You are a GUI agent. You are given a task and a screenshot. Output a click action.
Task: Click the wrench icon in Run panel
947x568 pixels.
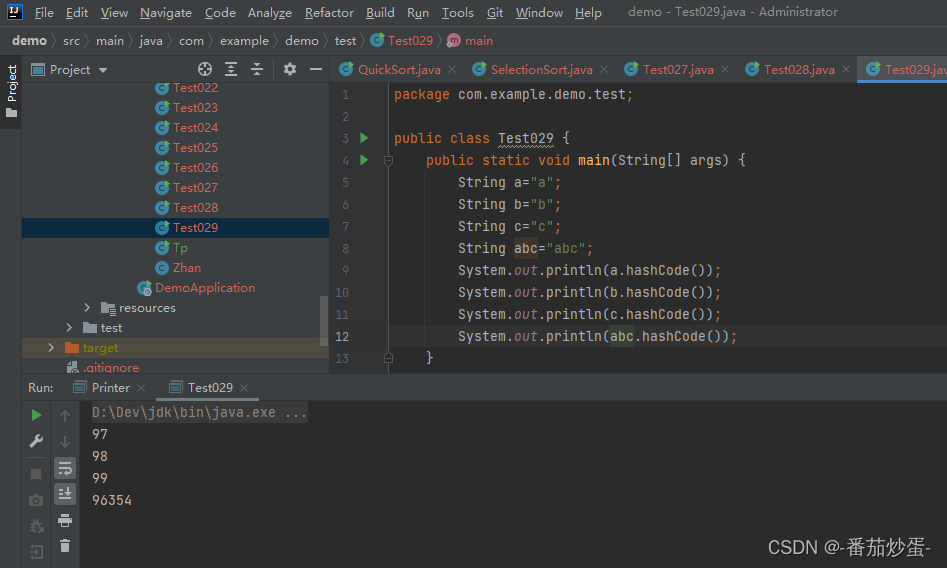pos(36,441)
